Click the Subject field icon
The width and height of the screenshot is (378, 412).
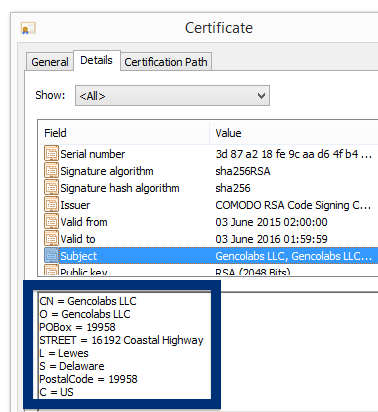[x=51, y=256]
